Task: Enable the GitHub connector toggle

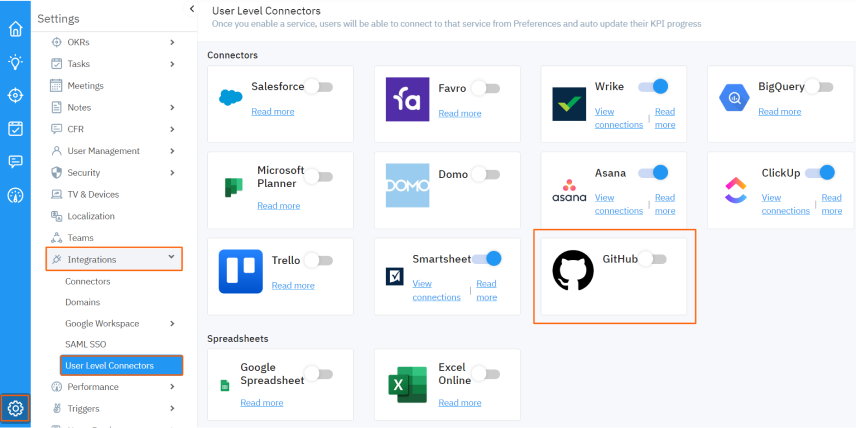Action: [x=652, y=259]
